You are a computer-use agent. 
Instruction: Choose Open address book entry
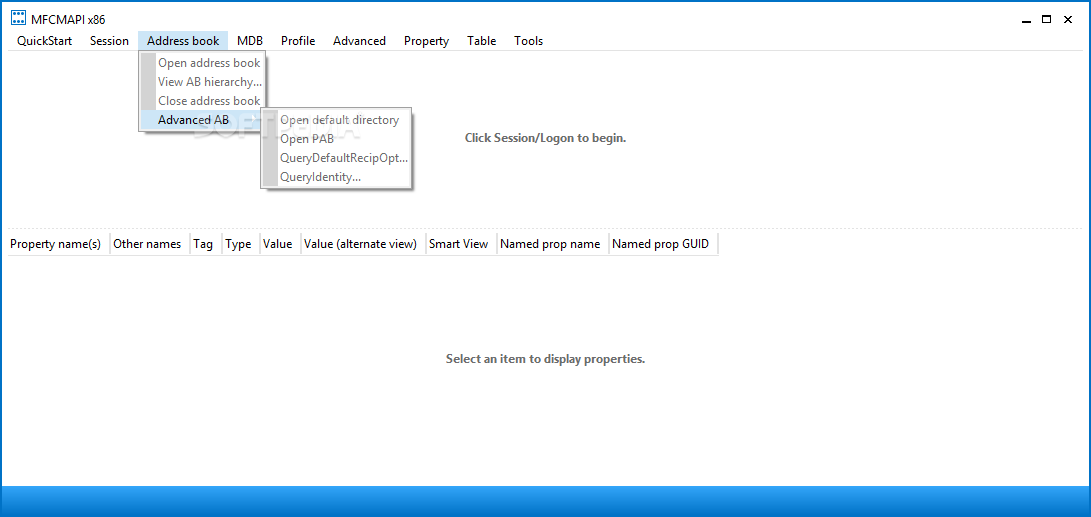(x=202, y=63)
